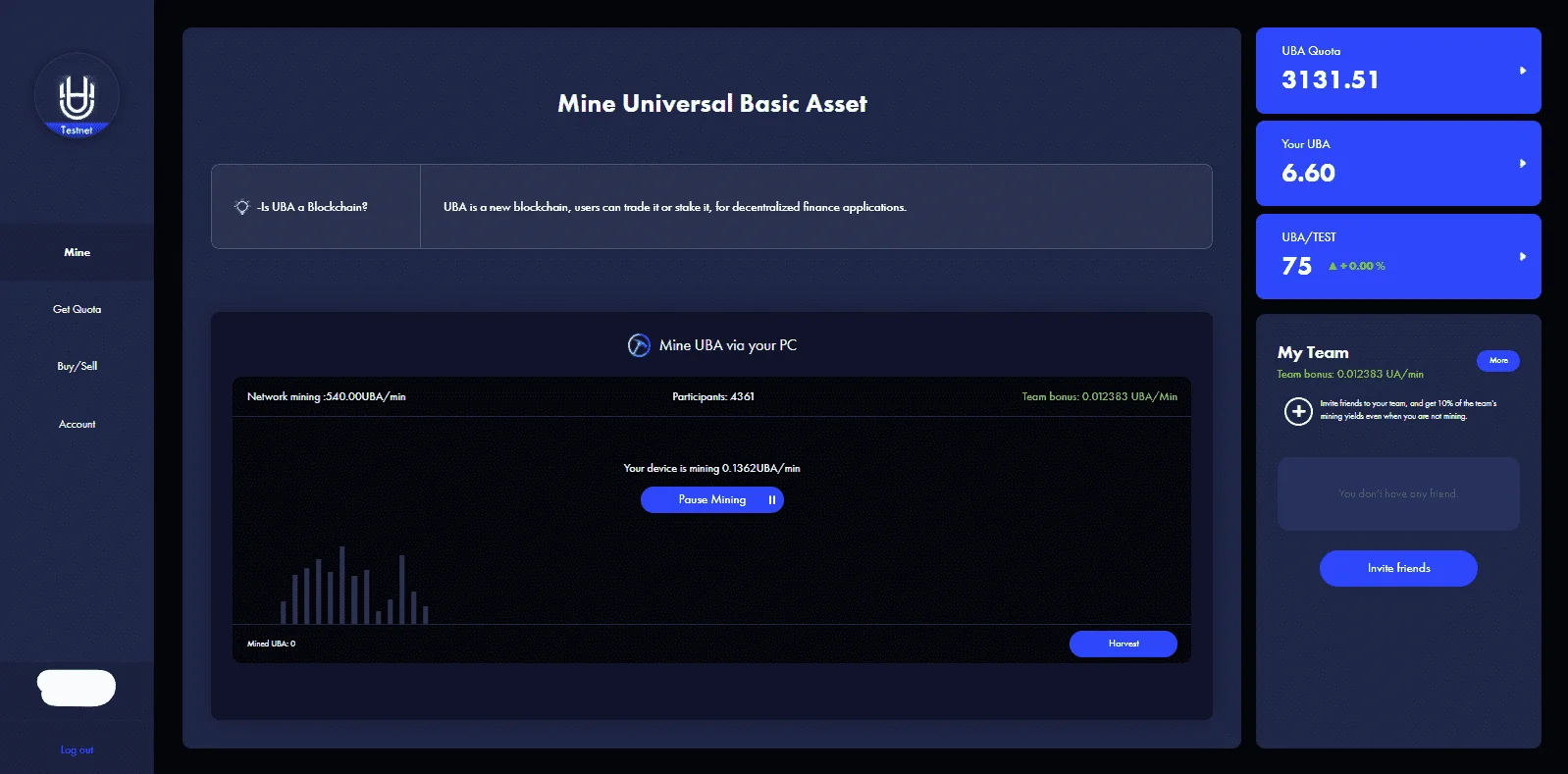This screenshot has height=774, width=1568.
Task: Click the Pause Mining button
Action: [712, 500]
